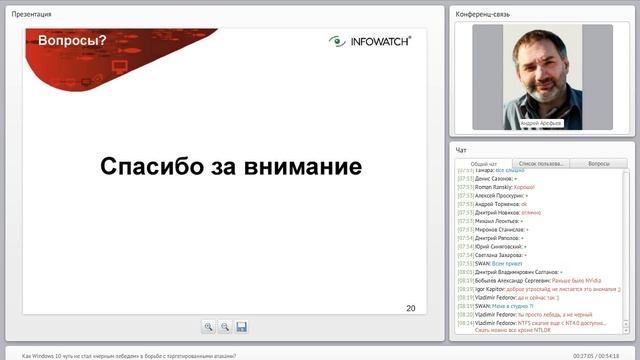Select Vladimir Fedorov's да и сейчас так message
This screenshot has height=360, width=640.
pos(509,298)
